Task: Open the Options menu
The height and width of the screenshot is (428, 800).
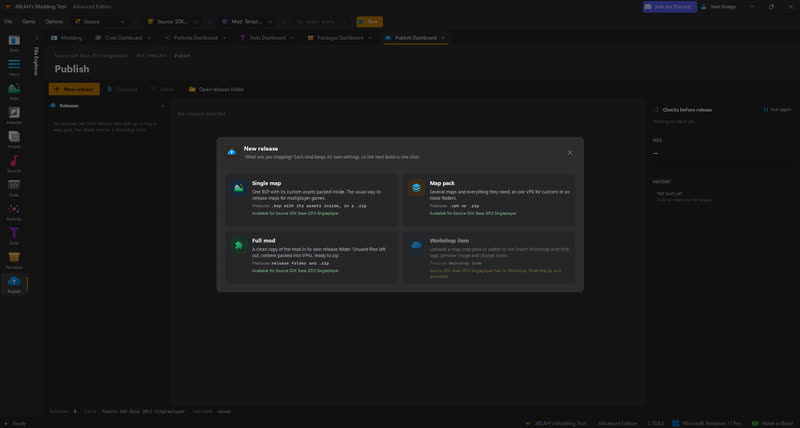Action: pyautogui.click(x=54, y=22)
